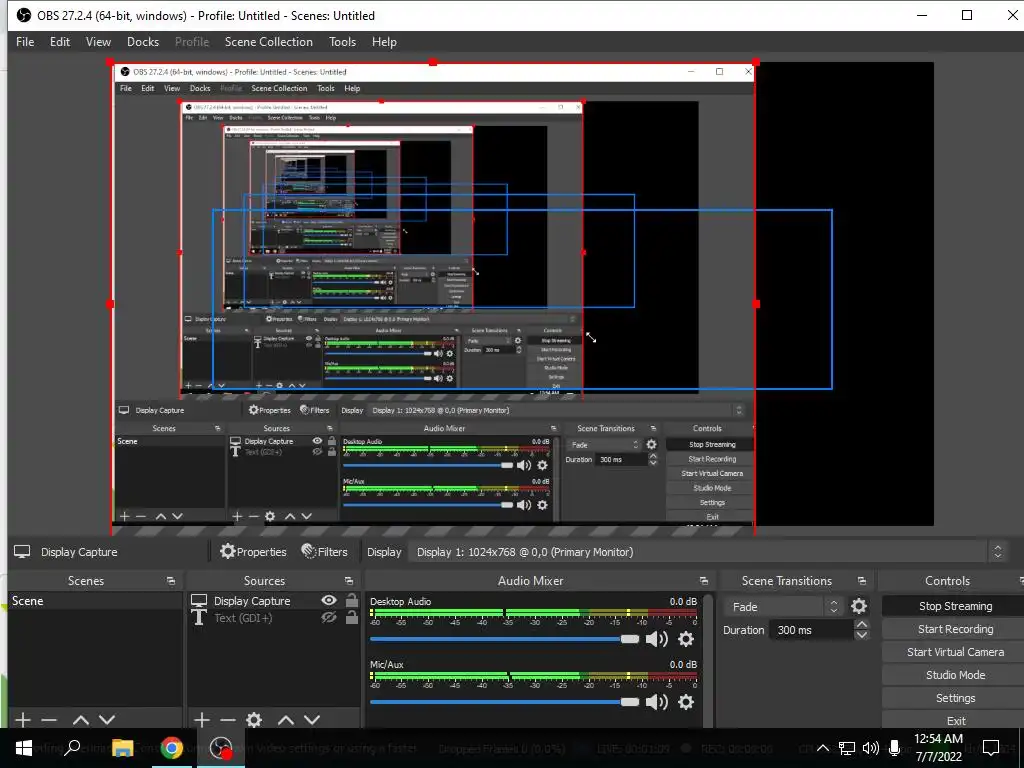
Task: Mute Mic/Aux speaker icon
Action: pyautogui.click(x=656, y=702)
